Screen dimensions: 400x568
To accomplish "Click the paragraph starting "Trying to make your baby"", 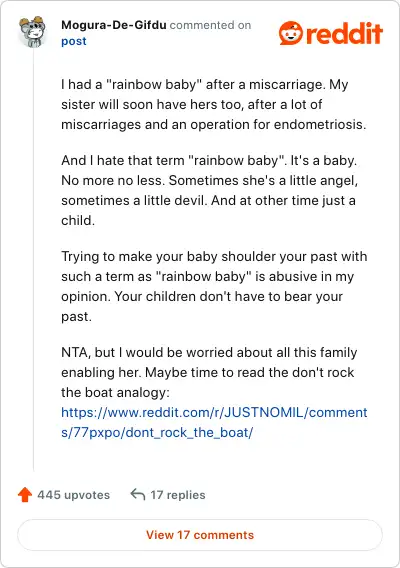I will tap(214, 286).
